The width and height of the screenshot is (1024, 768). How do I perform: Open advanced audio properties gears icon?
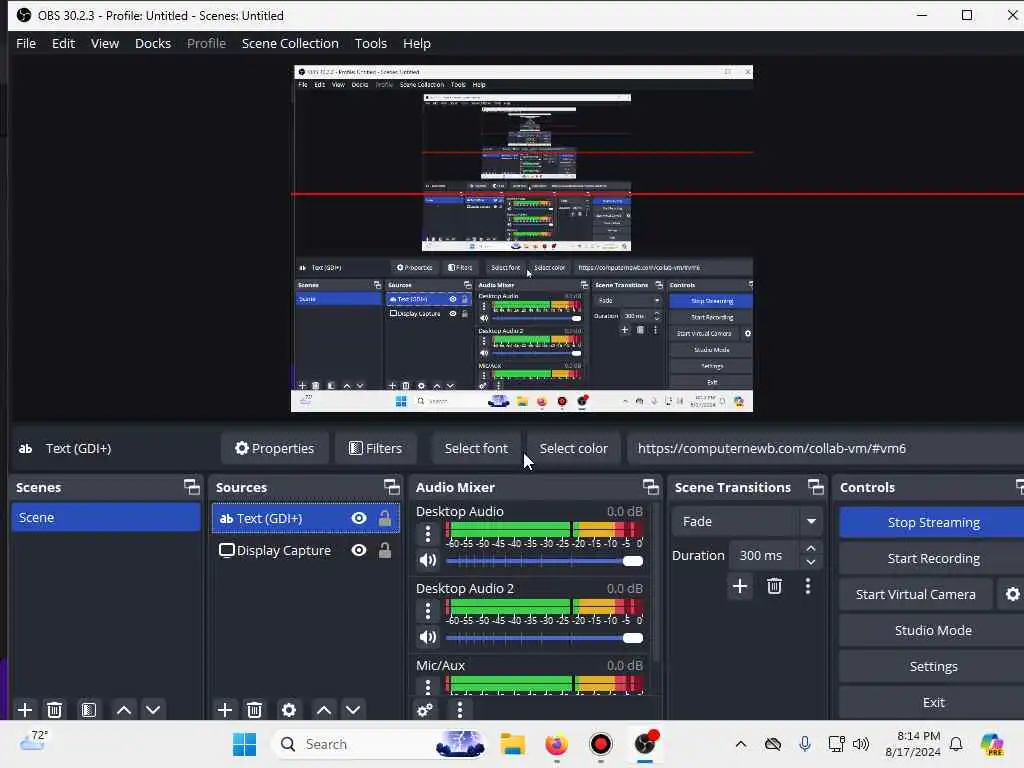424,710
